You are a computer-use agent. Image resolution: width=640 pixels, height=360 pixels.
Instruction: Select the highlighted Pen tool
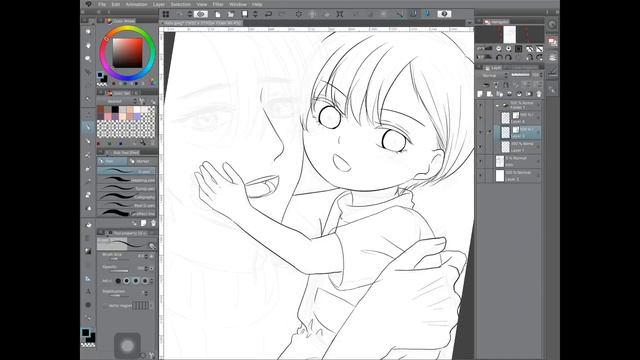88,127
